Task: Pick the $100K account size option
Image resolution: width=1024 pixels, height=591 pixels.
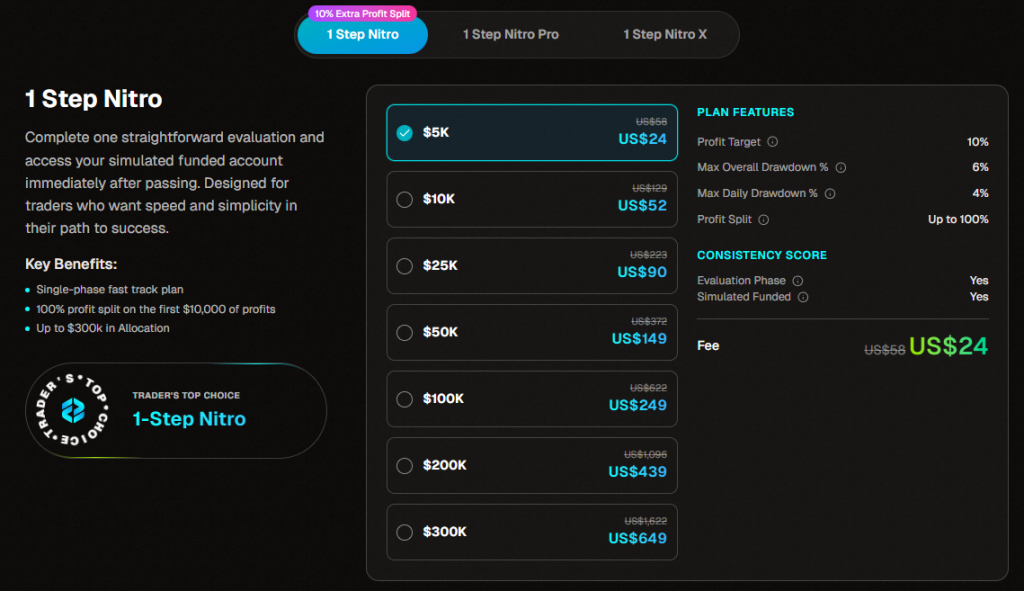Action: click(x=405, y=399)
